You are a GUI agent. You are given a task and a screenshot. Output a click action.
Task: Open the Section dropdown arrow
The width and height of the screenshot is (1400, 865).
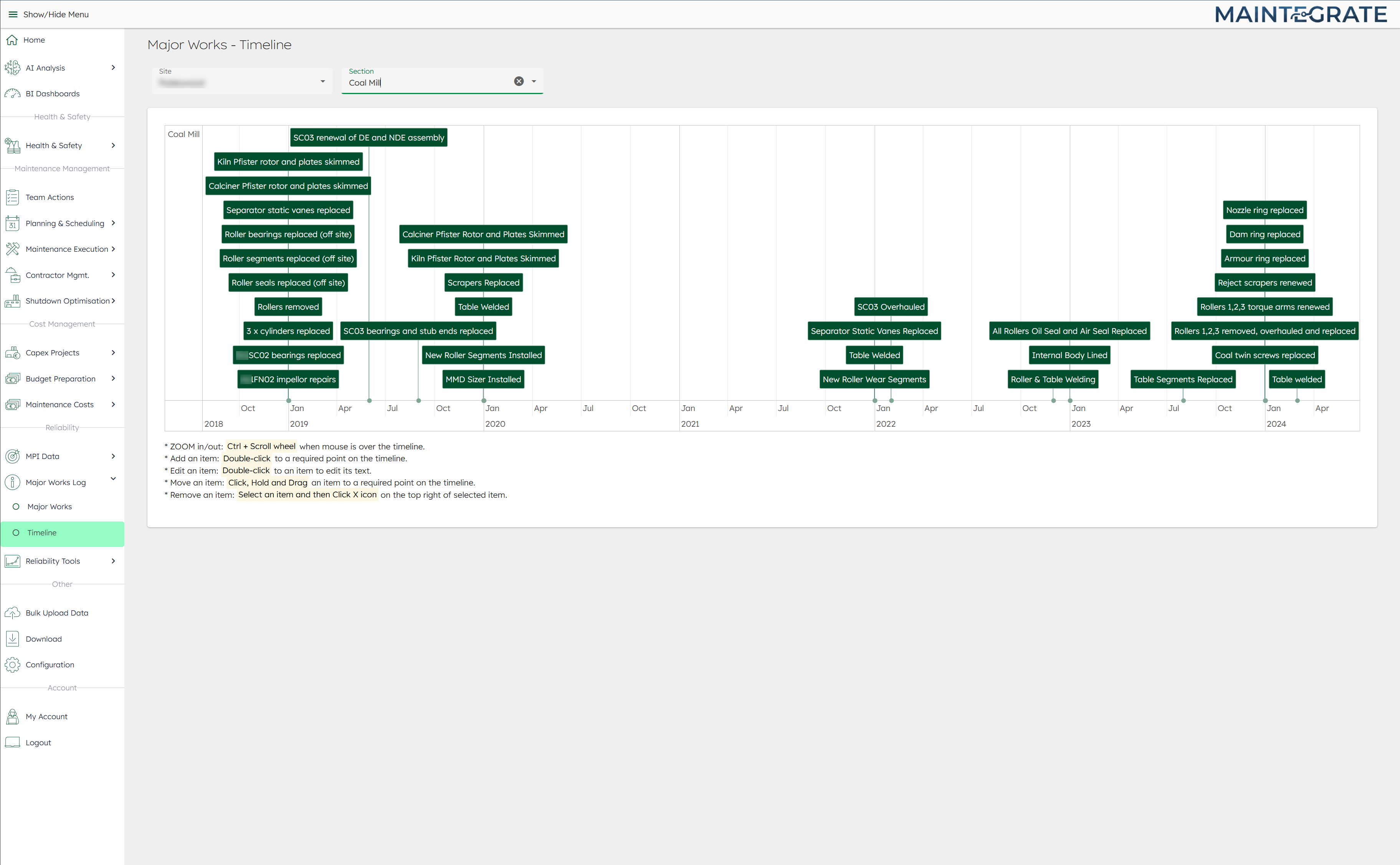534,81
